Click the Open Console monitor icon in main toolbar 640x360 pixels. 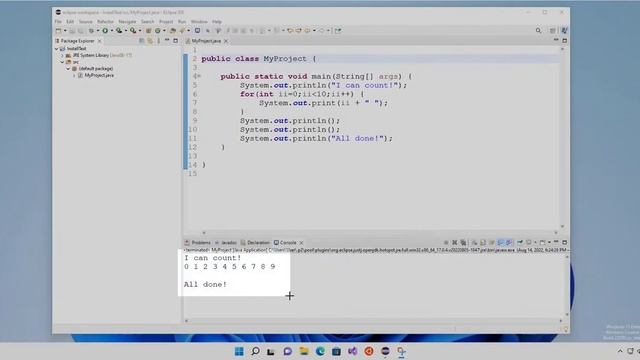[197, 31]
